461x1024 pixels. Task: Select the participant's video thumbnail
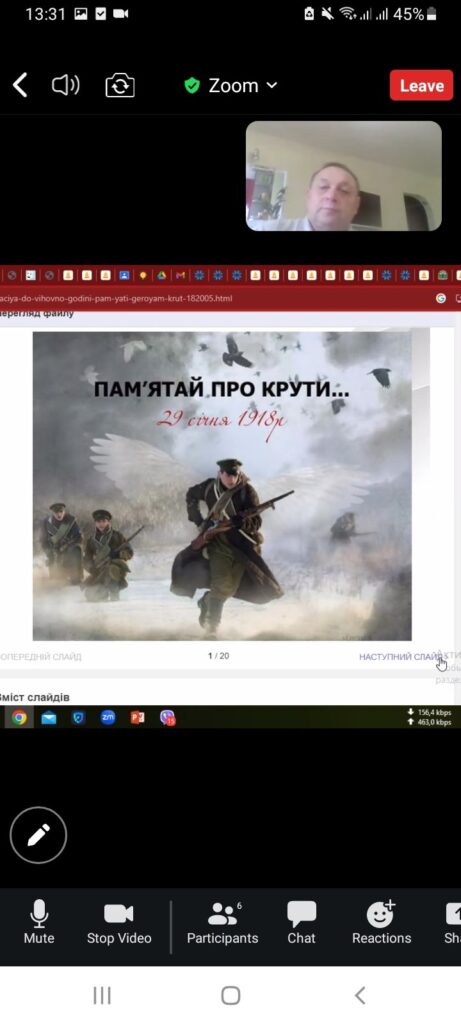(343, 176)
